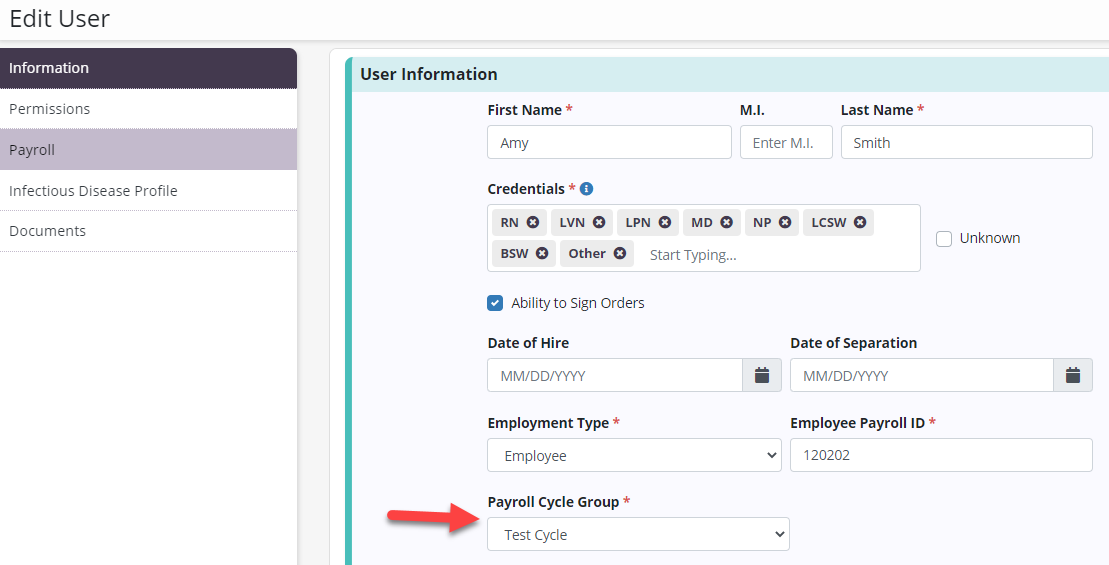This screenshot has width=1109, height=565.
Task: Open the Date of Hire calendar picker
Action: (761, 376)
